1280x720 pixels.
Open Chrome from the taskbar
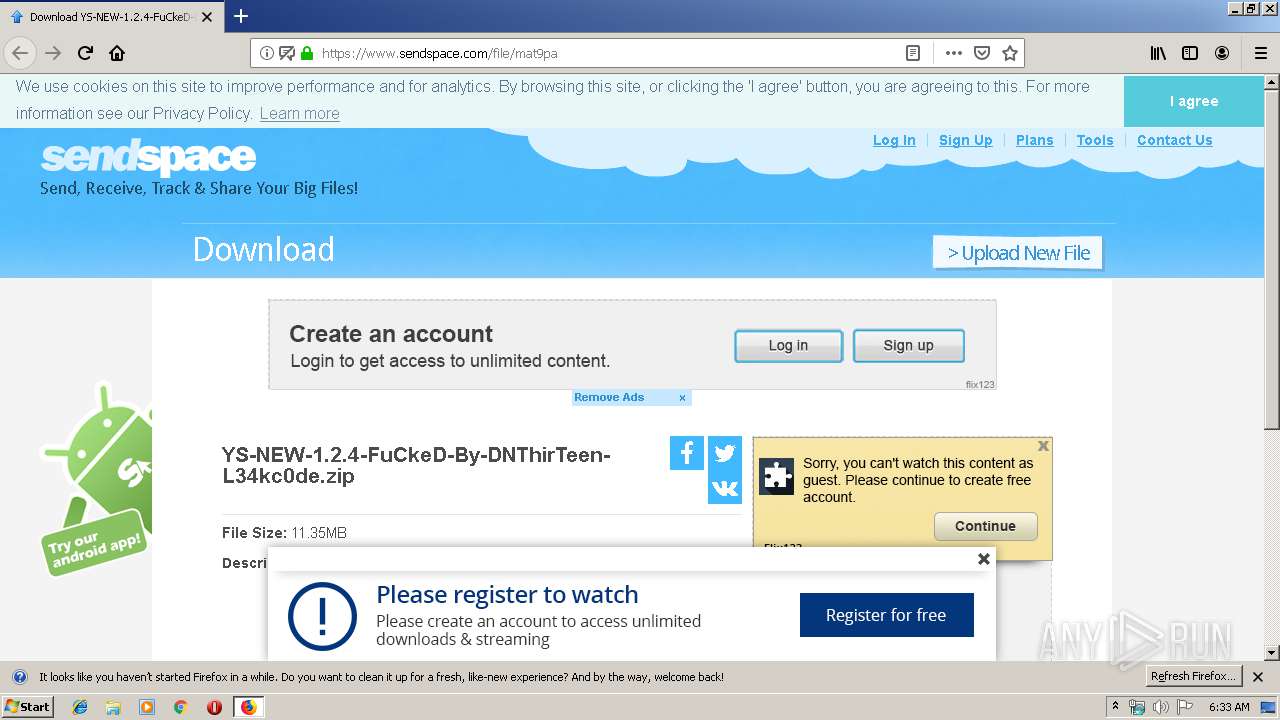181,707
